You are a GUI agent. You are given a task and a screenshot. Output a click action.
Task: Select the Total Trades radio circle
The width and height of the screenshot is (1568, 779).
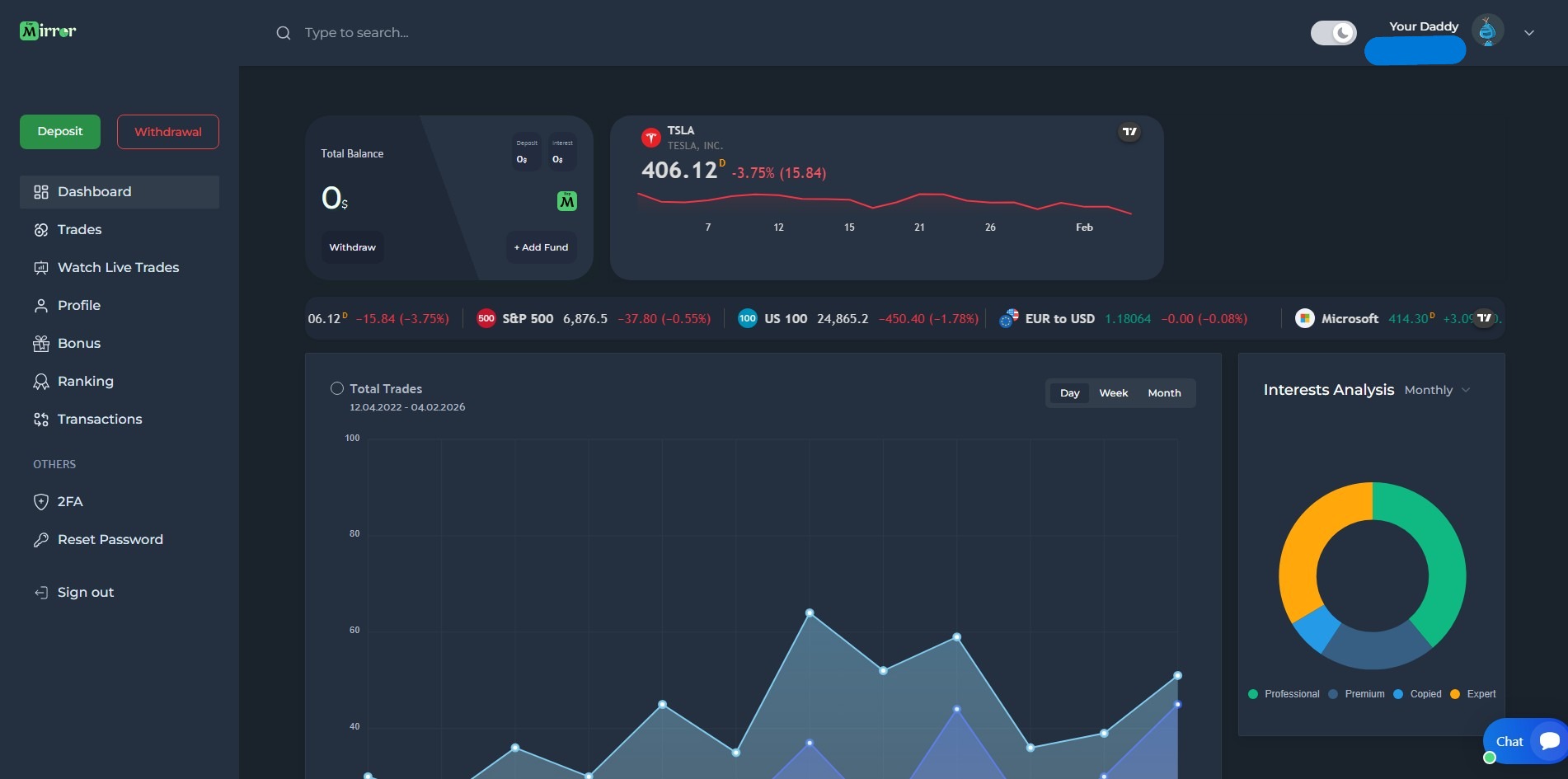[x=337, y=389]
